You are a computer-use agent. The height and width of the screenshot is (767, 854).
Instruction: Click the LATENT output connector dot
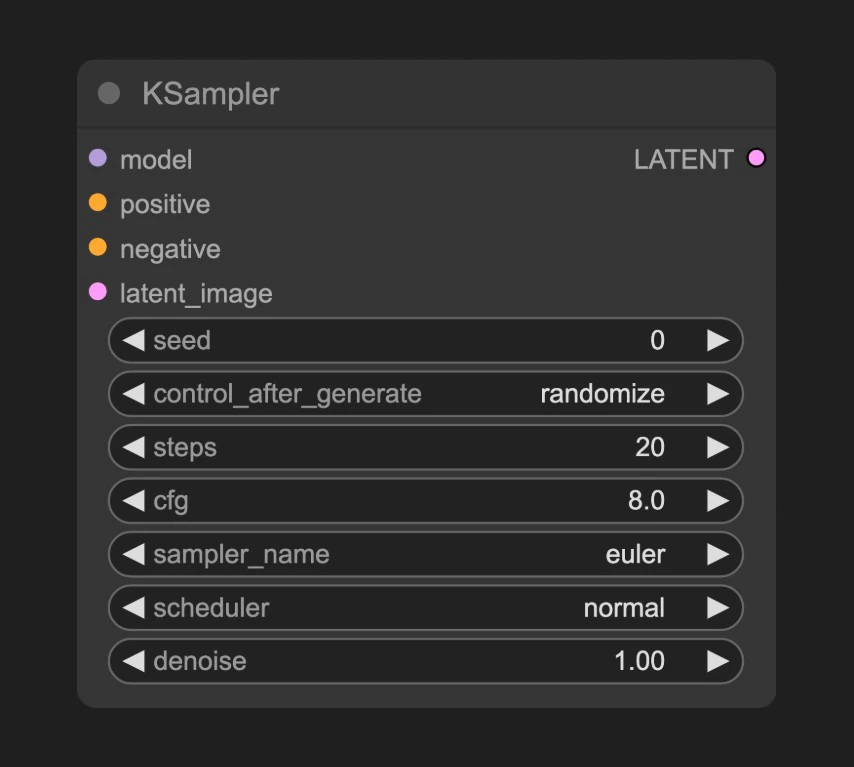tap(756, 158)
